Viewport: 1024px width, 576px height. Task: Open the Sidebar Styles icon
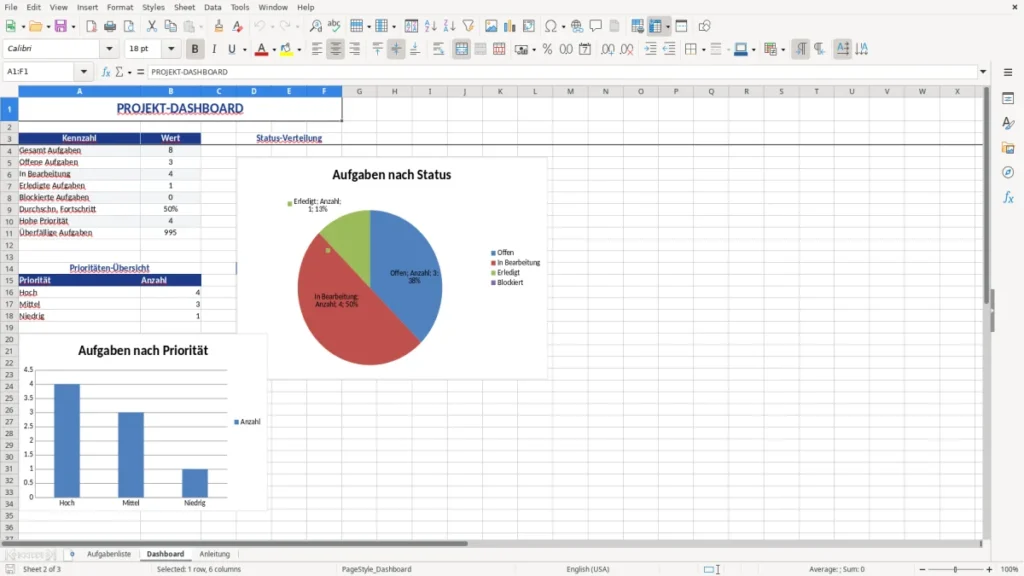[1008, 123]
